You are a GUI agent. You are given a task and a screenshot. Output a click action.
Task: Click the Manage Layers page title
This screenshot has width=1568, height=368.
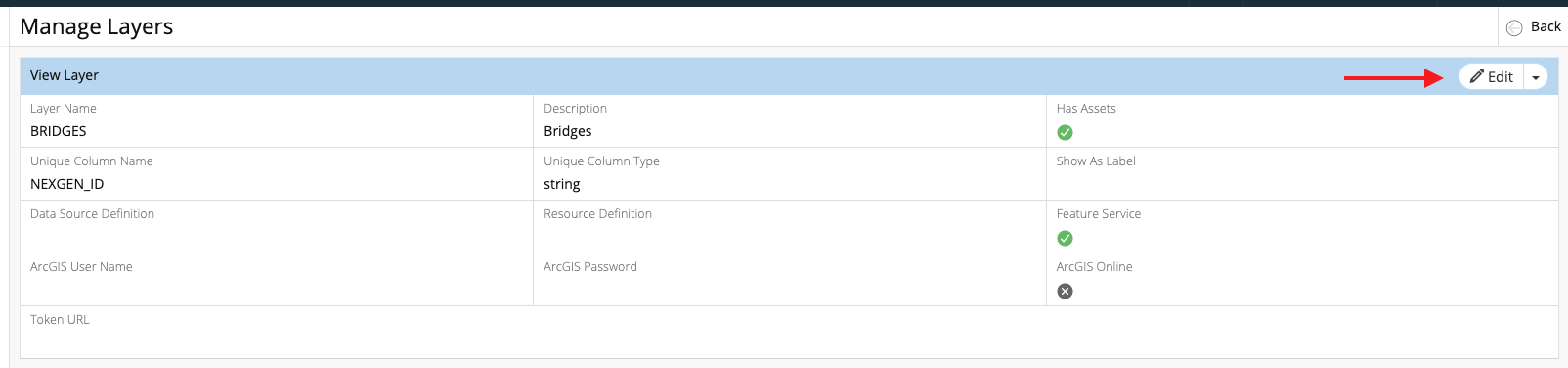pos(97,26)
